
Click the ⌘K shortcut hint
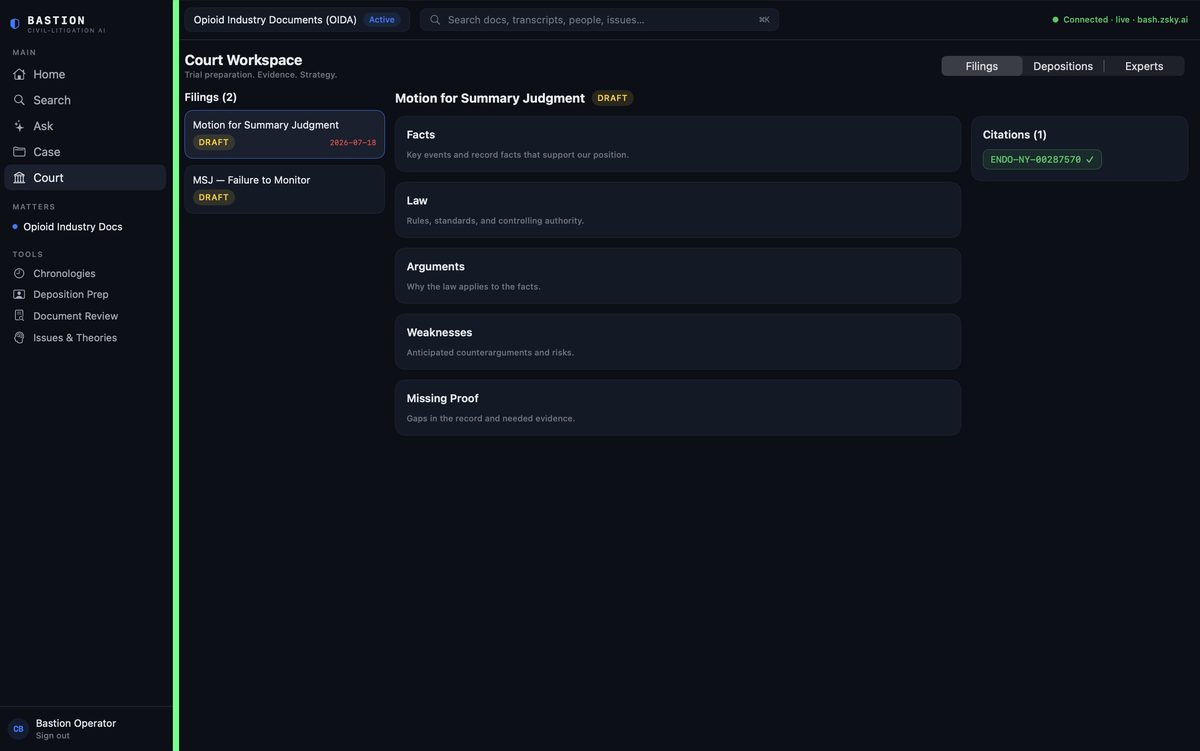(x=764, y=20)
